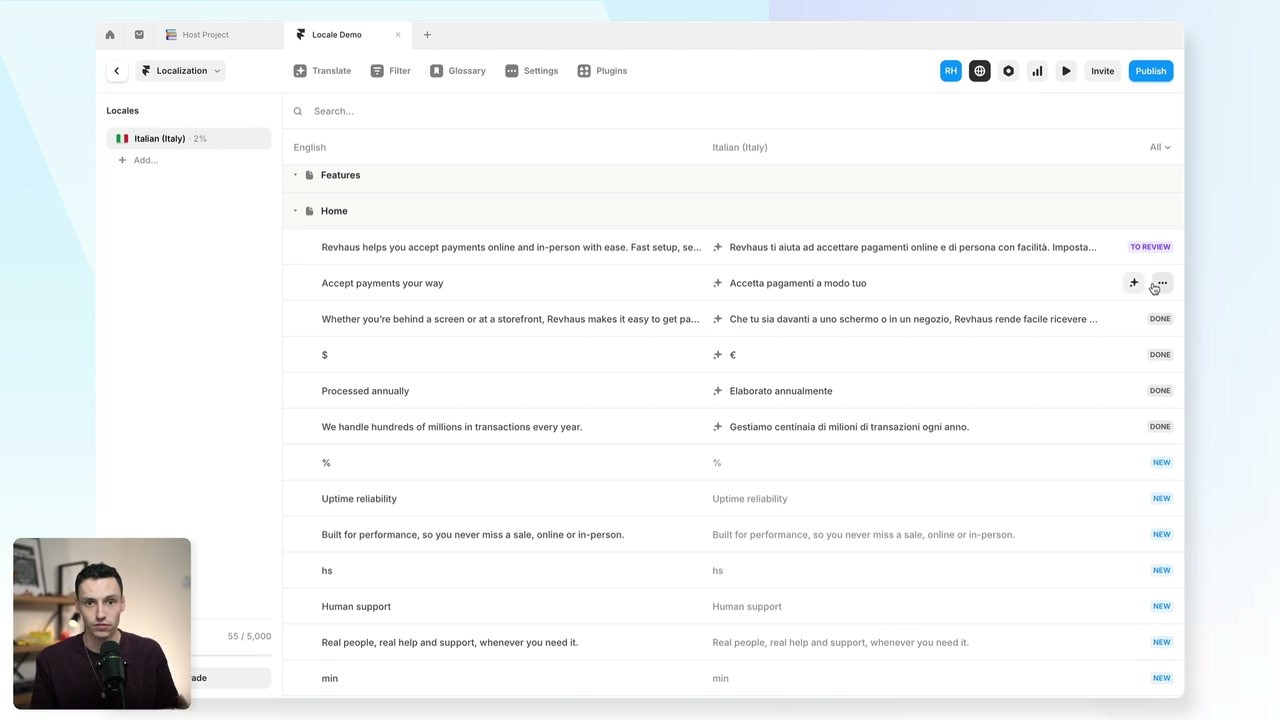1280x720 pixels.
Task: Click TO REVIEW status badge
Action: [1150, 247]
